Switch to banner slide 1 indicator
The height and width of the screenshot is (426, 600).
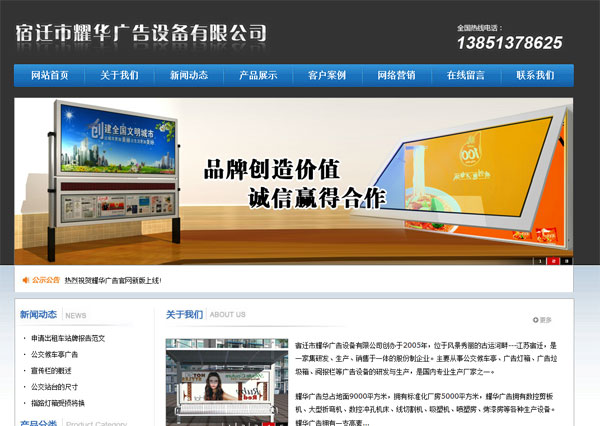tap(541, 261)
